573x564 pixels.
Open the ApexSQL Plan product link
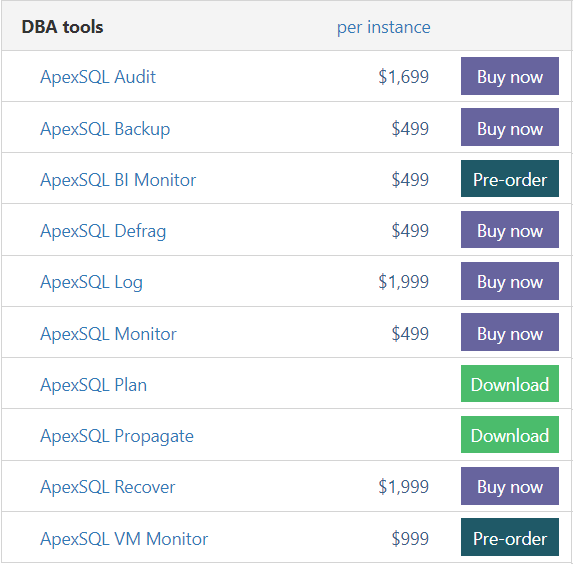click(x=94, y=385)
